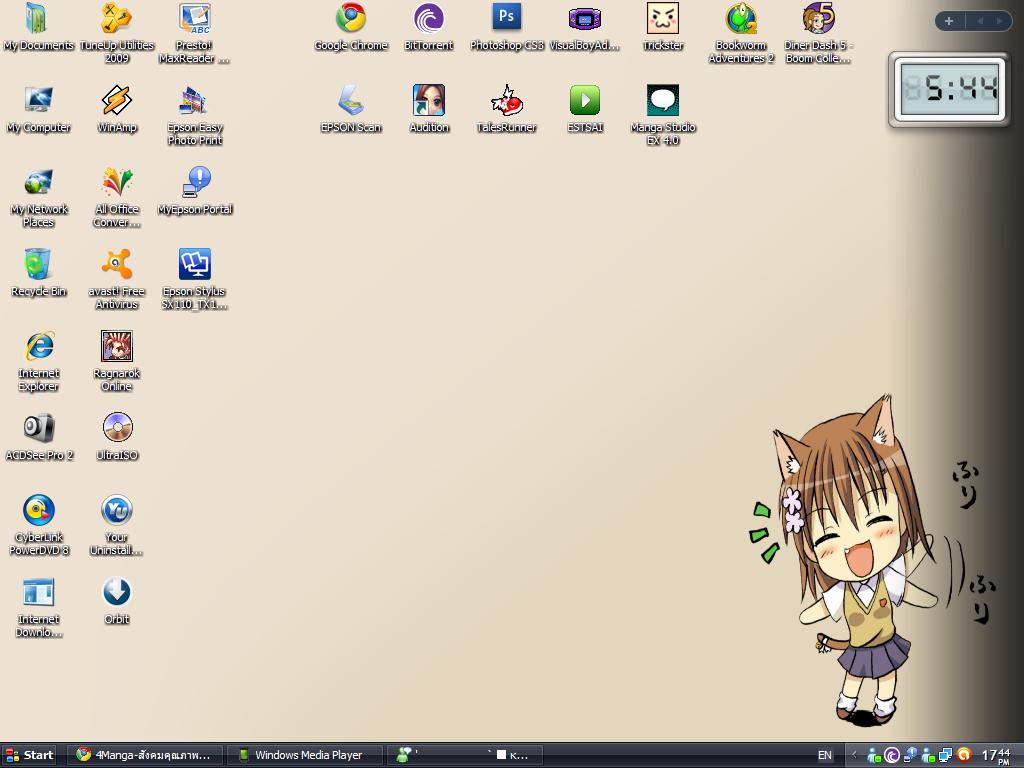This screenshot has width=1024, height=768.
Task: Activate the third taskbar window button
Action: click(x=465, y=755)
